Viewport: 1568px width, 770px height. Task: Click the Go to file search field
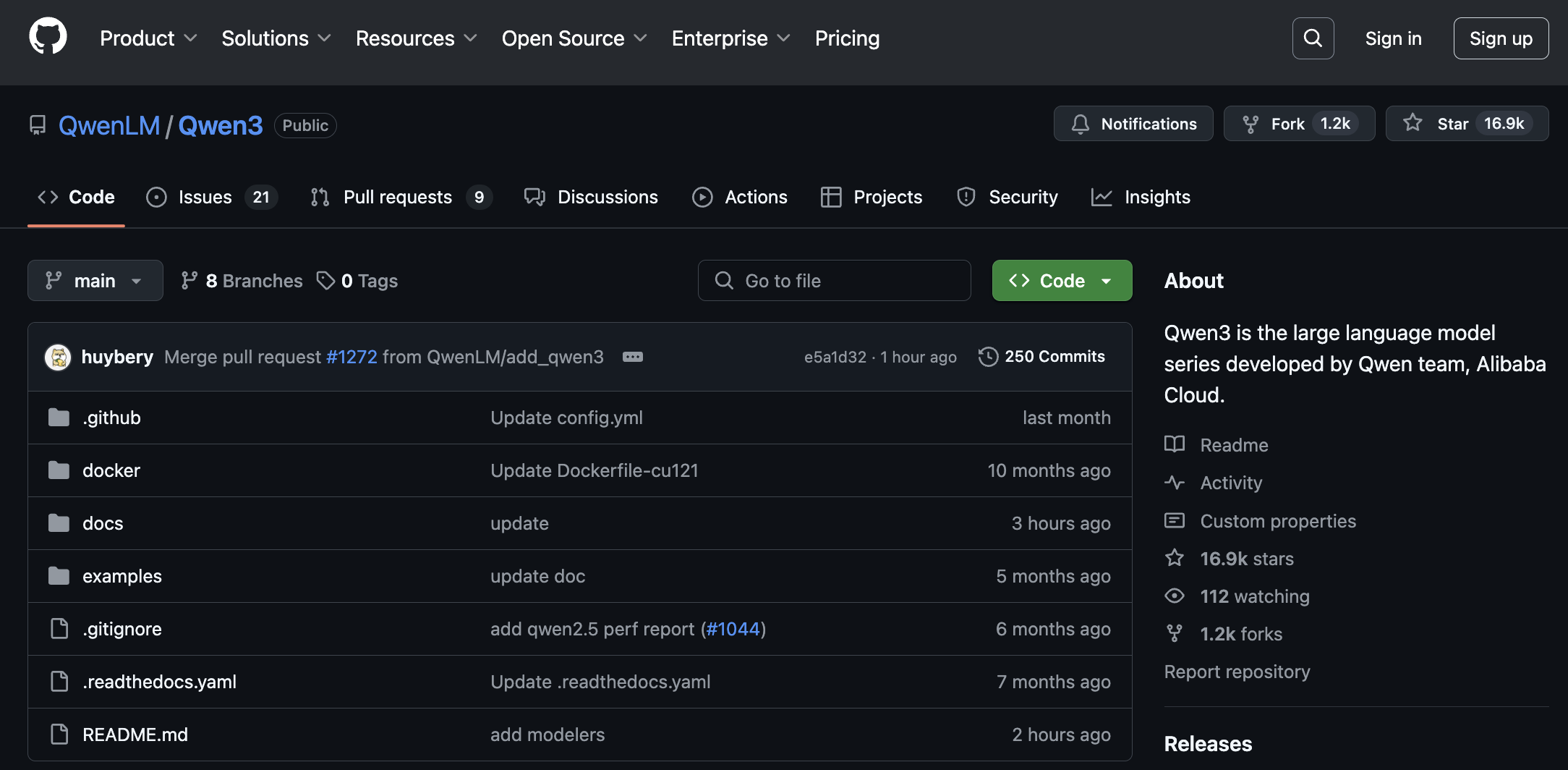[834, 281]
